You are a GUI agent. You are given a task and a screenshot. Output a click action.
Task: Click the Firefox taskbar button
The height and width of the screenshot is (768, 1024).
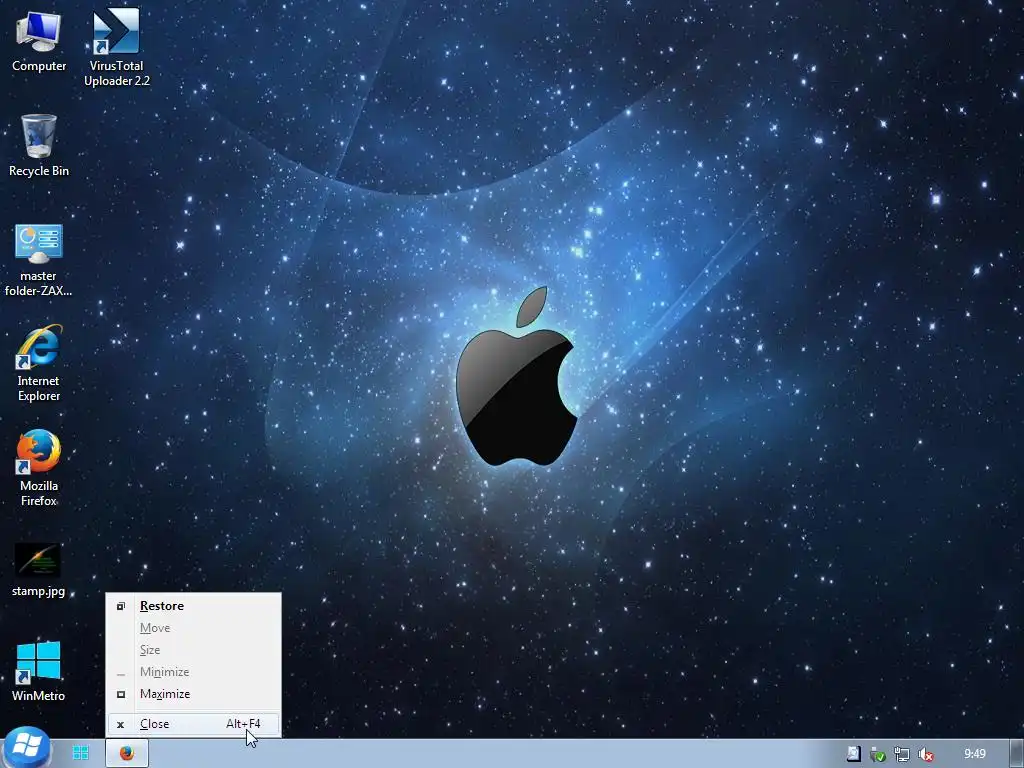[127, 753]
